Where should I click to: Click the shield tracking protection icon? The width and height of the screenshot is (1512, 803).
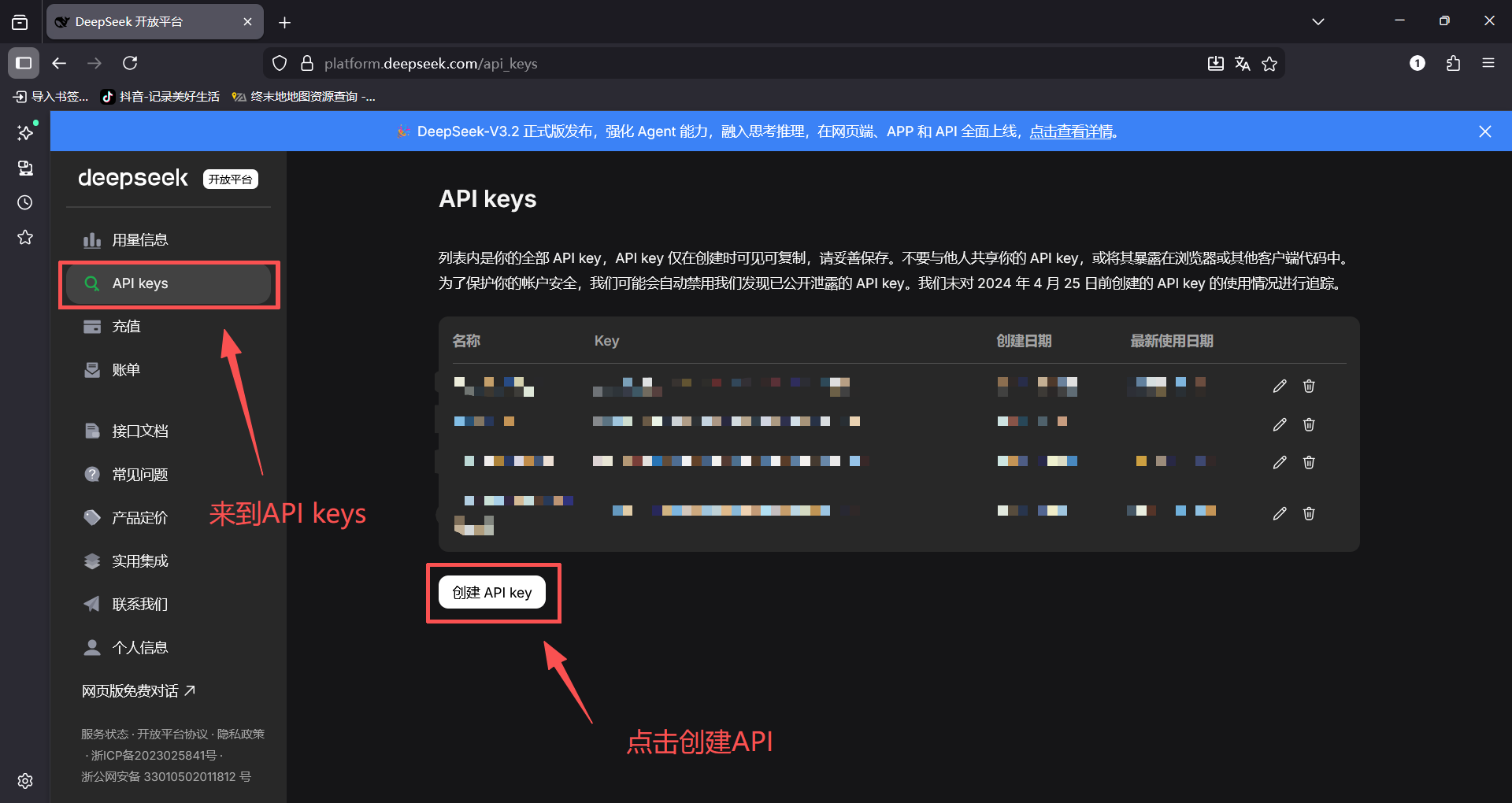[x=280, y=64]
